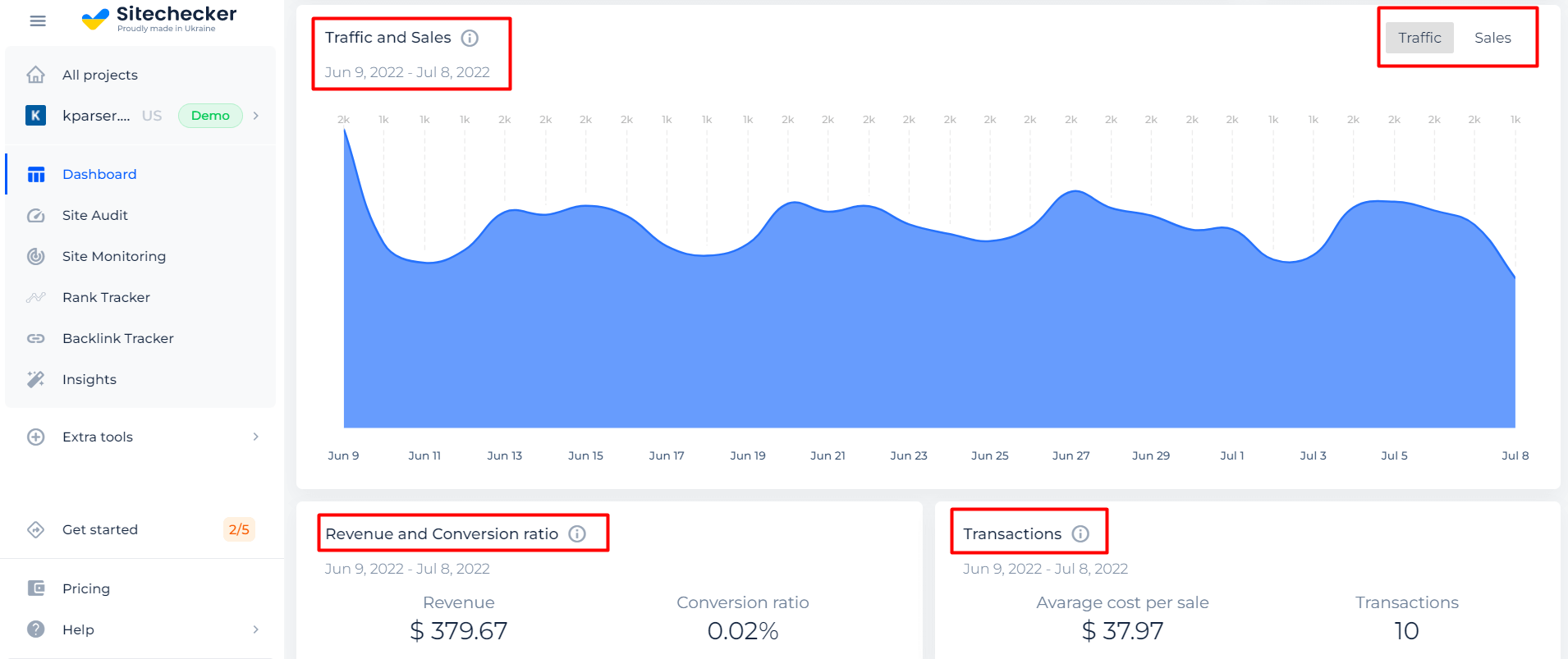Open Rank Tracker section
1568x659 pixels.
(106, 297)
